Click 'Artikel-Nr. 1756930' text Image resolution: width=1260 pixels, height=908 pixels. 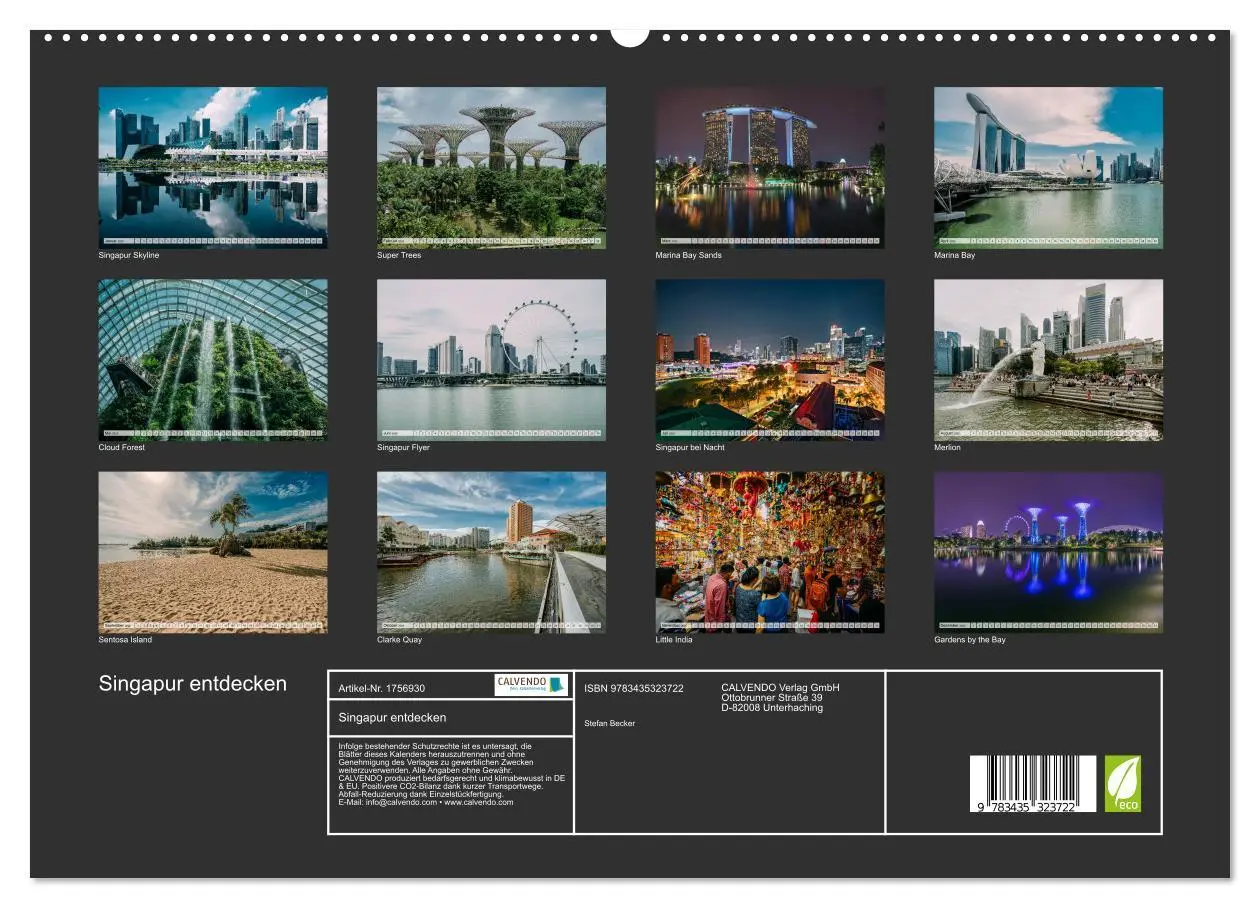point(382,688)
